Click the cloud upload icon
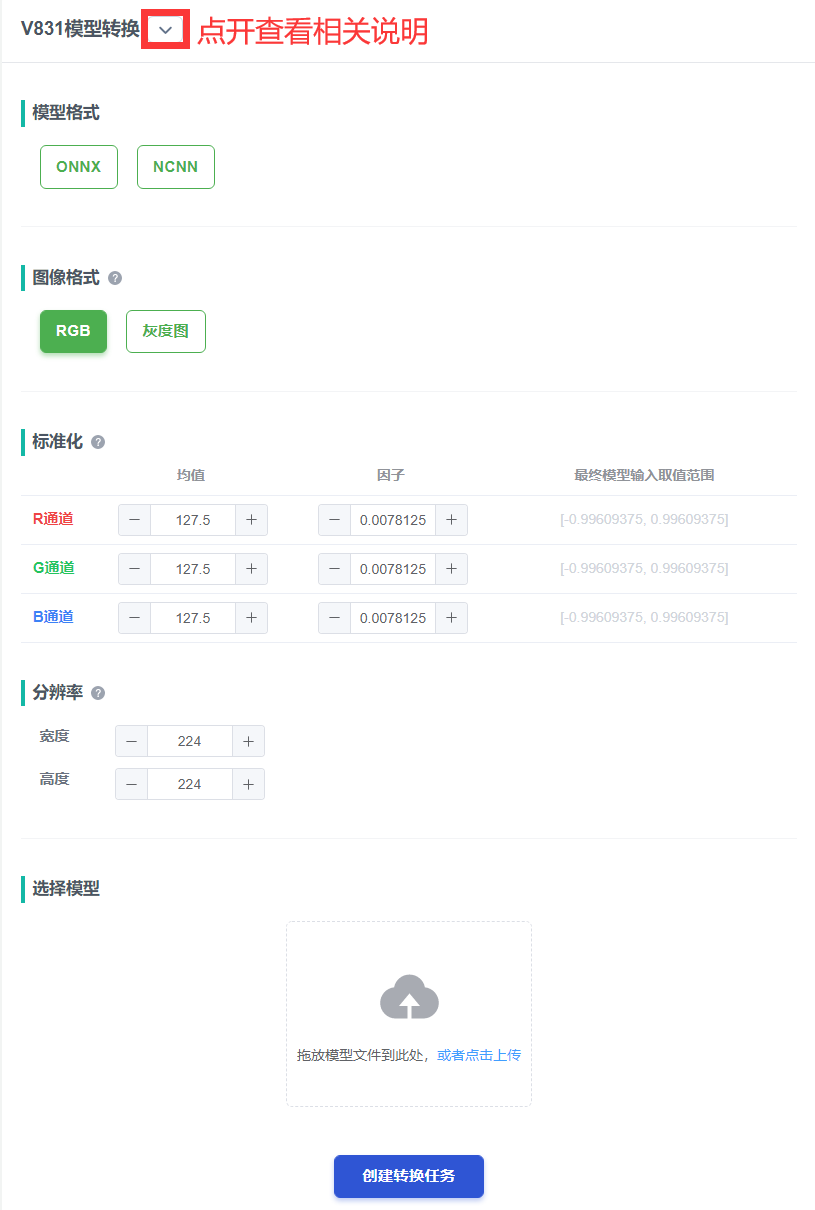815x1210 pixels. point(409,997)
